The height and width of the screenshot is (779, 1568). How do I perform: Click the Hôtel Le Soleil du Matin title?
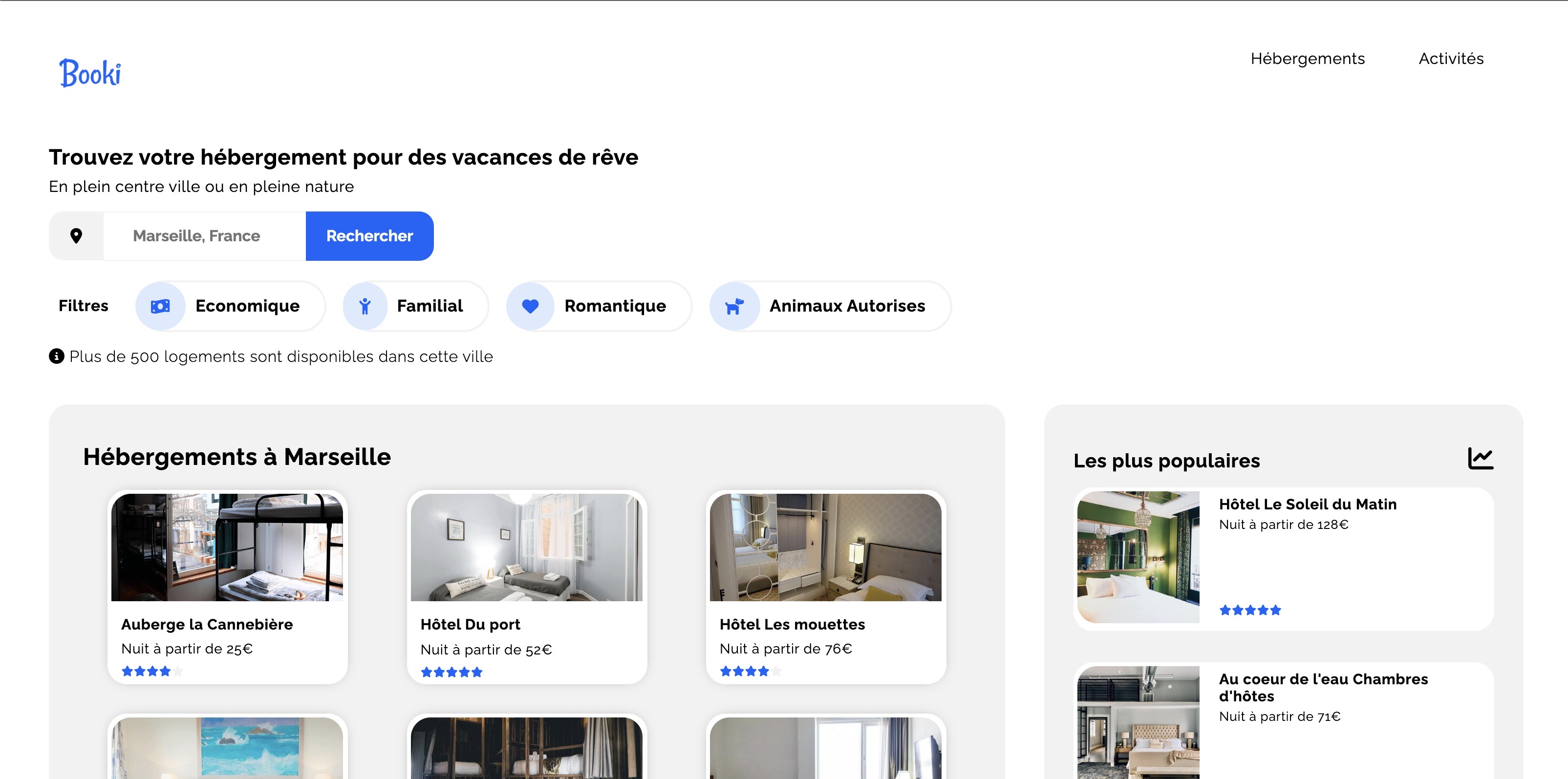[x=1308, y=504]
